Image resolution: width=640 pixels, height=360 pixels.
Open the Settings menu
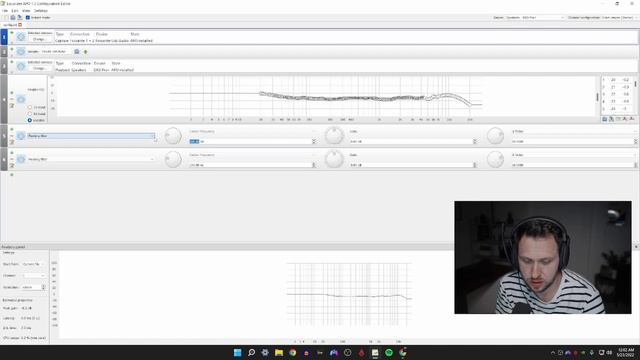40,11
